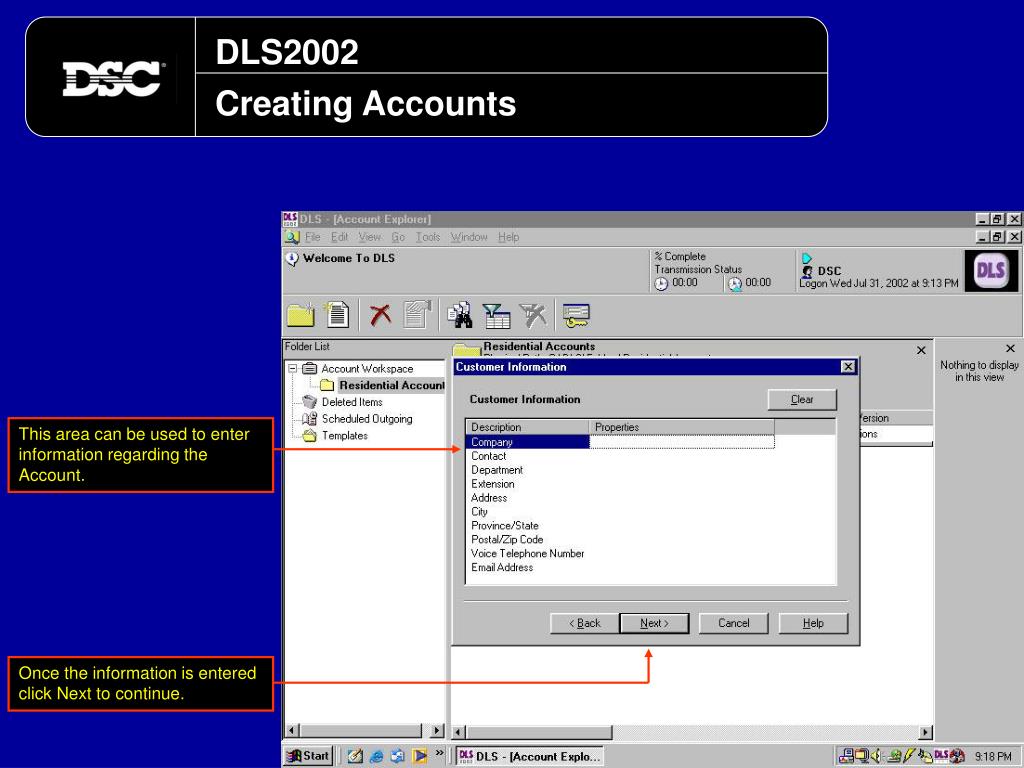
Task: Click the greyed remove-filter toolbar icon
Action: tap(533, 315)
